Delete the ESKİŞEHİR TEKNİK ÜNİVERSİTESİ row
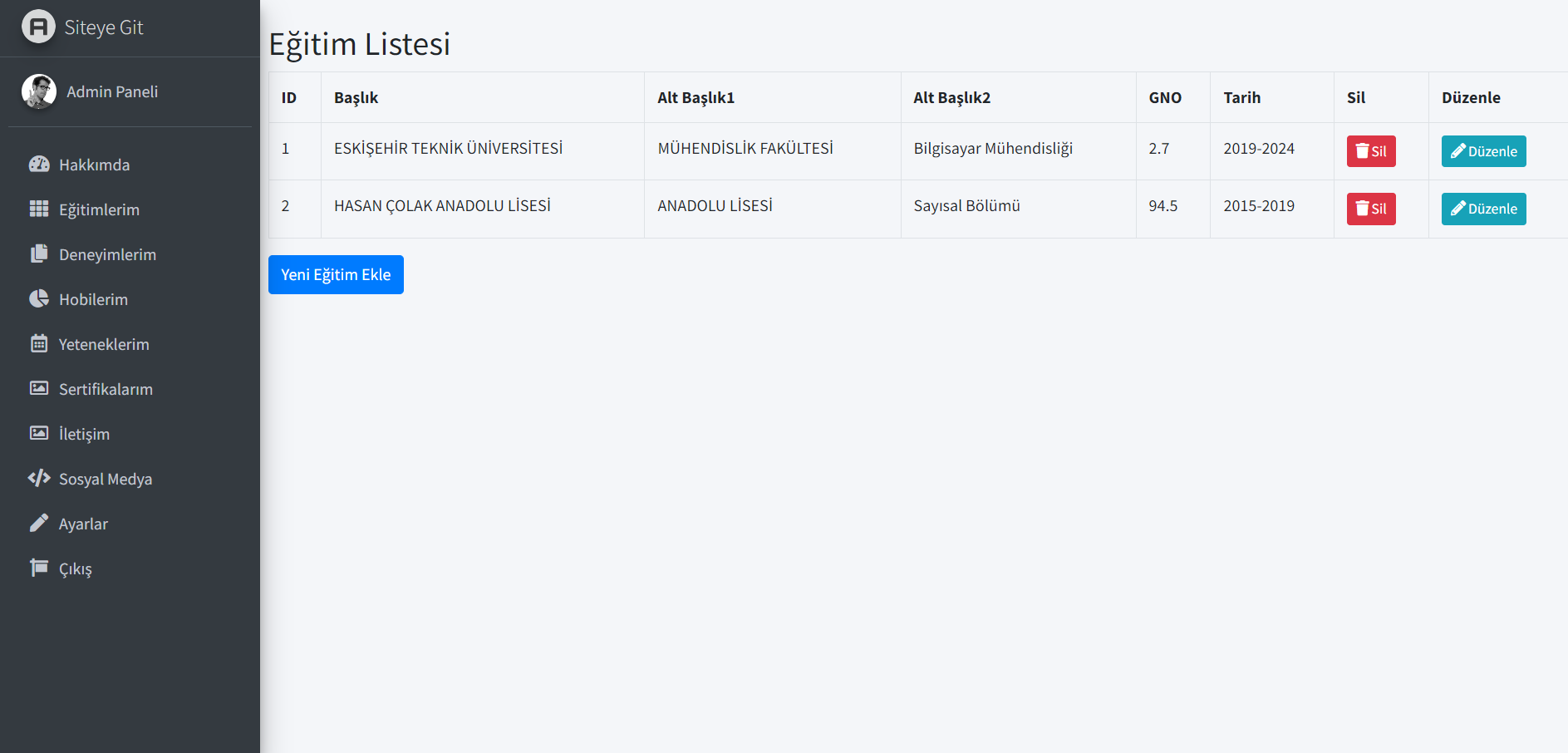1568x753 pixels. (x=1371, y=151)
